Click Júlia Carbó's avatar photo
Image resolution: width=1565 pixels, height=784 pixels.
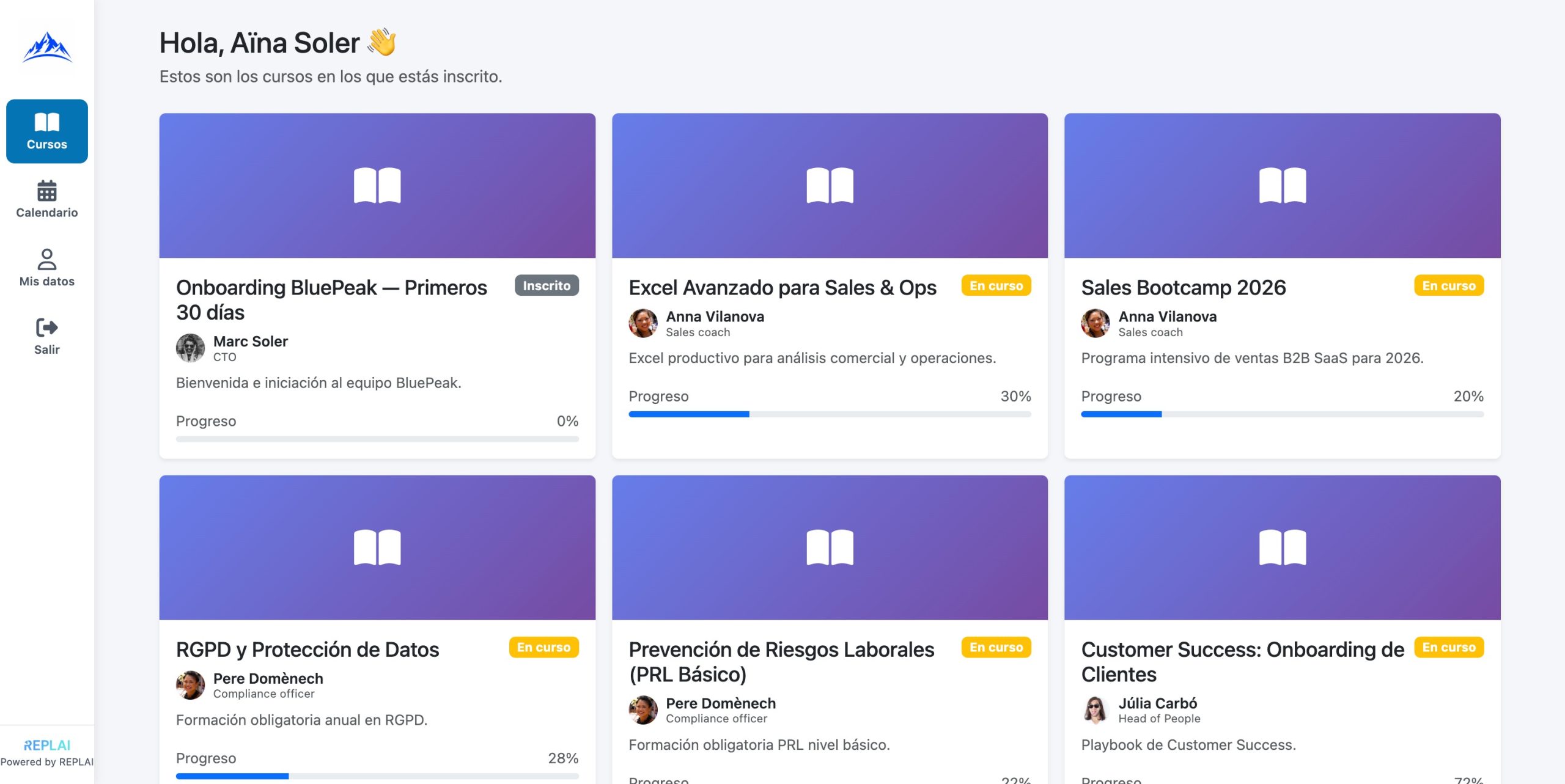tap(1095, 710)
